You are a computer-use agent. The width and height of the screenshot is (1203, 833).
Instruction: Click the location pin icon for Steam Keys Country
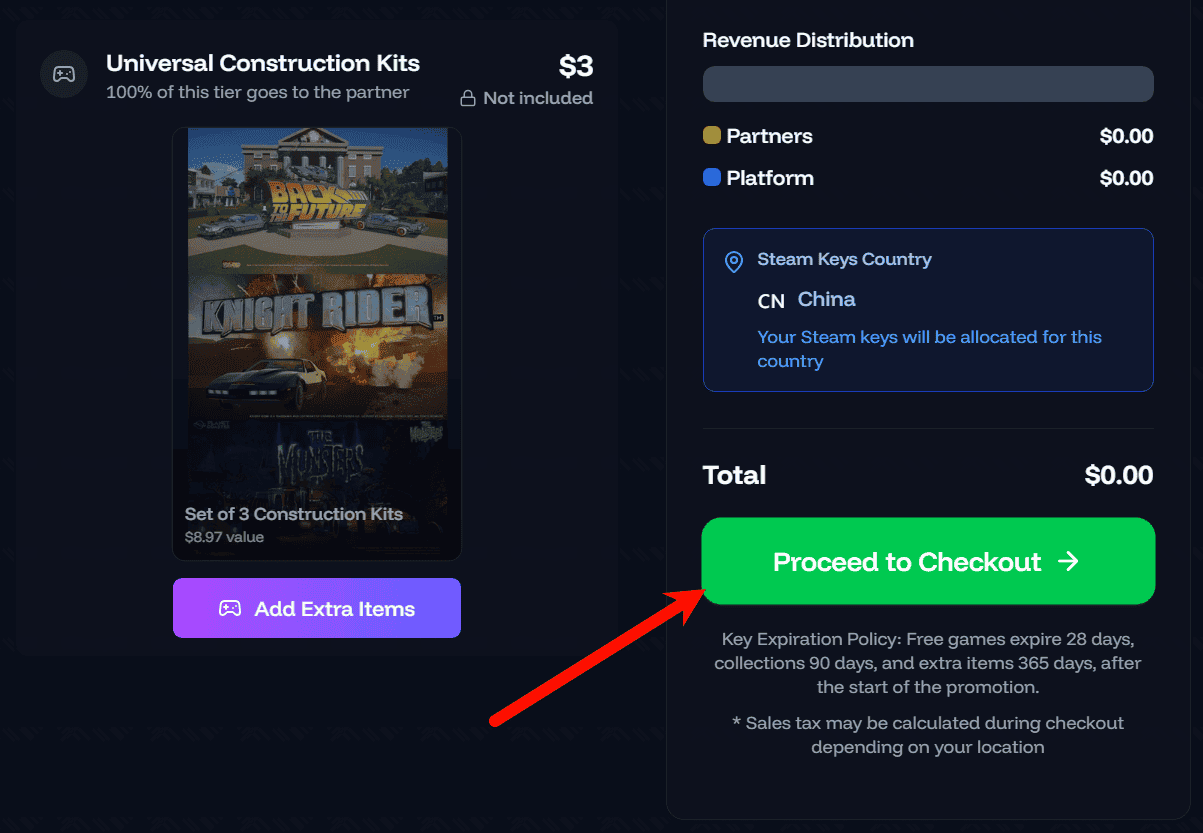734,262
